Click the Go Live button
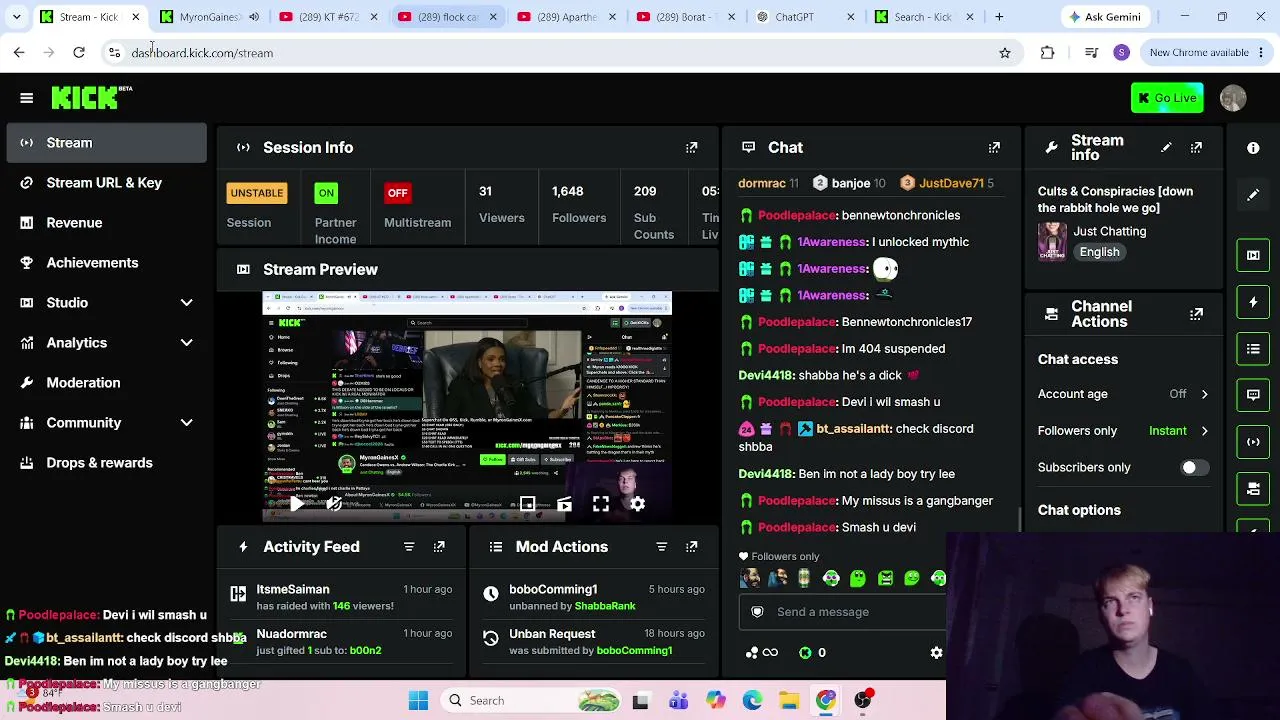 [1167, 98]
